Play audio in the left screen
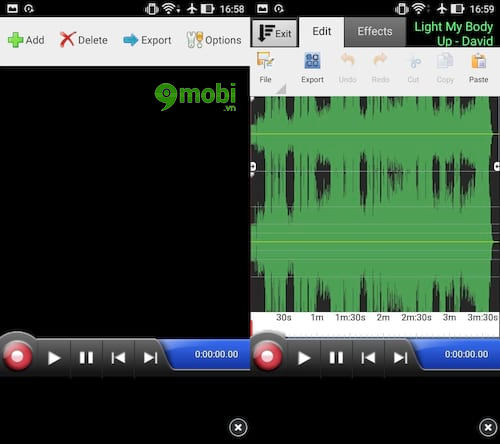The width and height of the screenshot is (500, 444). click(x=54, y=358)
